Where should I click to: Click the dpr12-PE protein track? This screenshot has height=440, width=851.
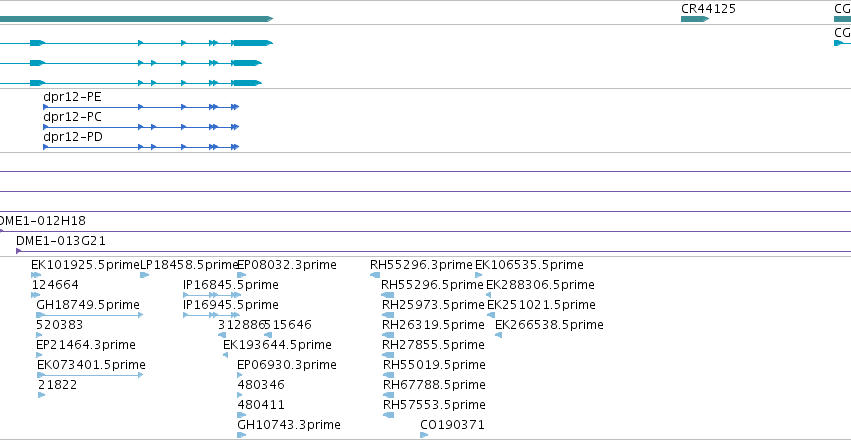(x=141, y=107)
